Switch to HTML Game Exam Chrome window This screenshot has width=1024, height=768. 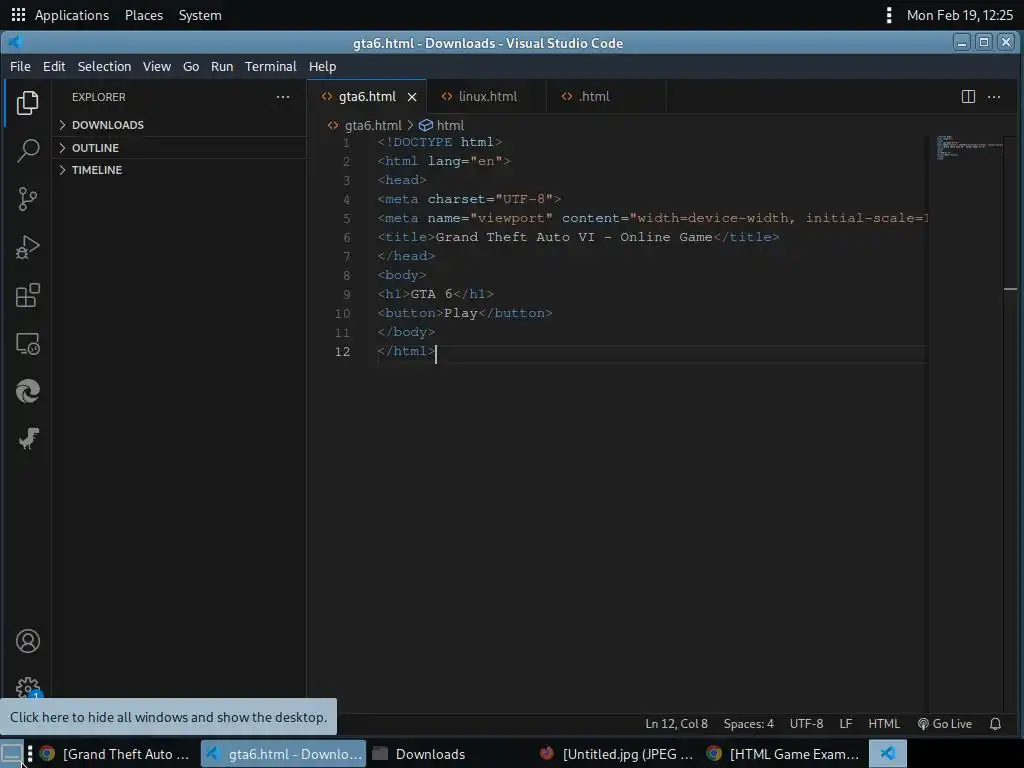[783, 754]
